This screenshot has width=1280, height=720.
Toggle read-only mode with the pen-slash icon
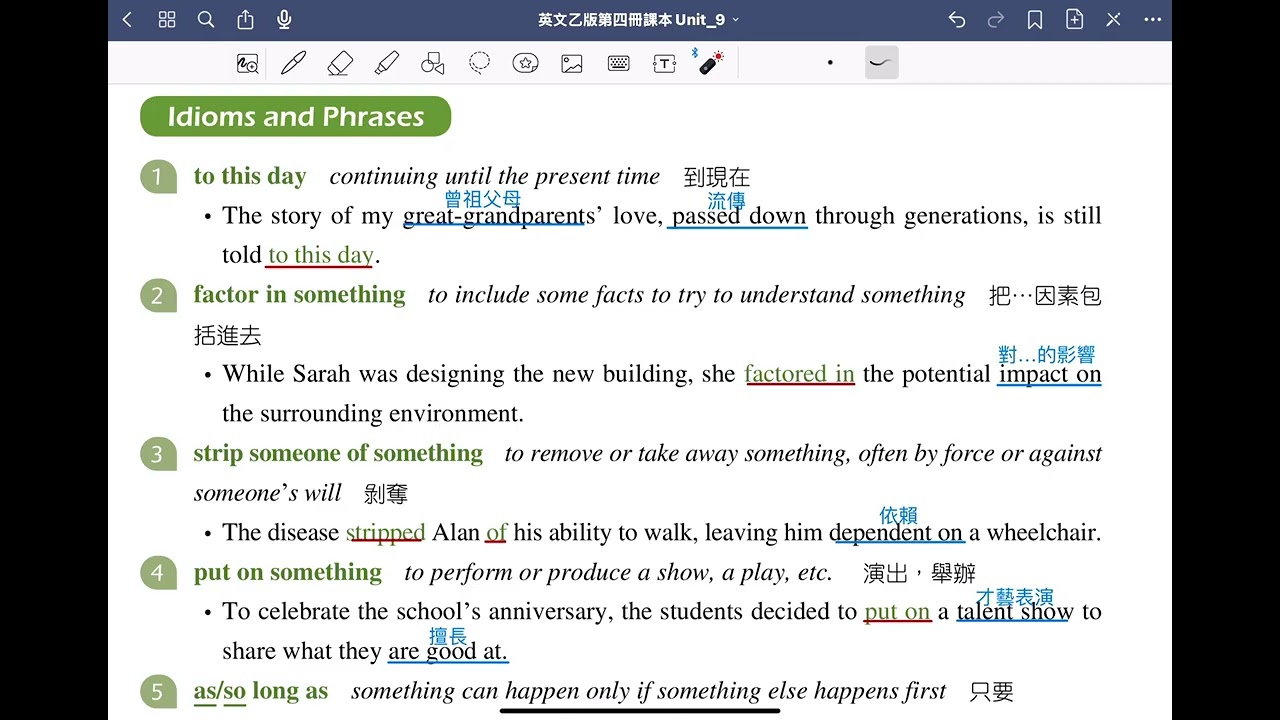tap(1113, 19)
